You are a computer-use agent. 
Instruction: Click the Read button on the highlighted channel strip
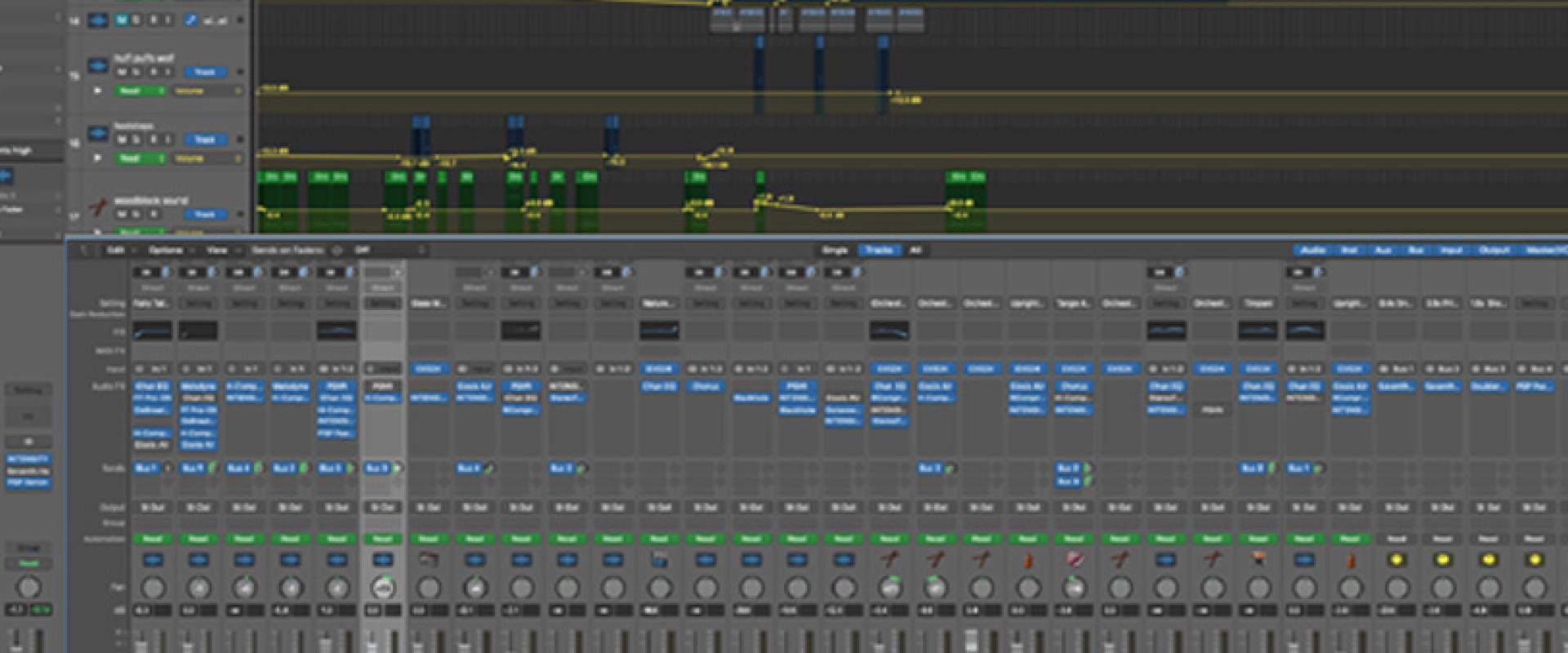(382, 539)
